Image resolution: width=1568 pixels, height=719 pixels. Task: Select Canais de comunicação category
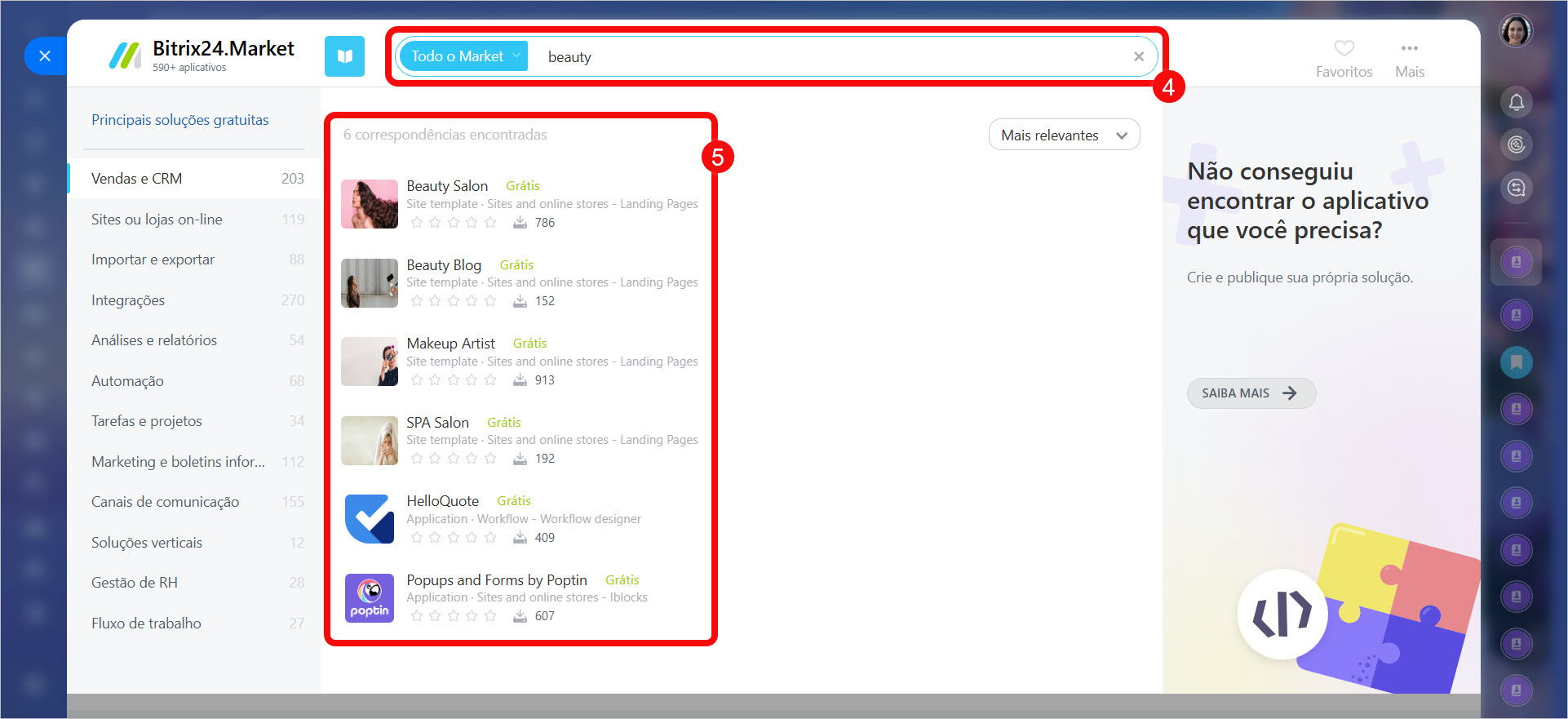[194, 502]
